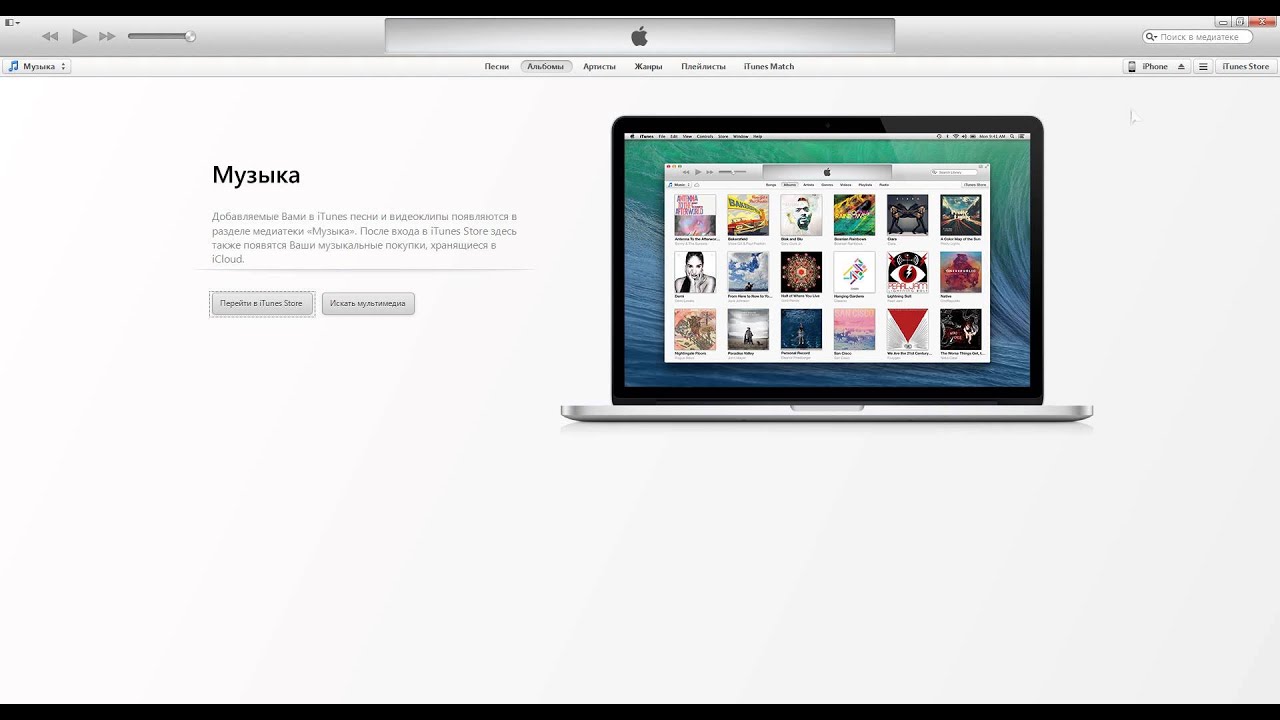Skip forward with the next track button
This screenshot has width=1280, height=720.
tap(107, 37)
